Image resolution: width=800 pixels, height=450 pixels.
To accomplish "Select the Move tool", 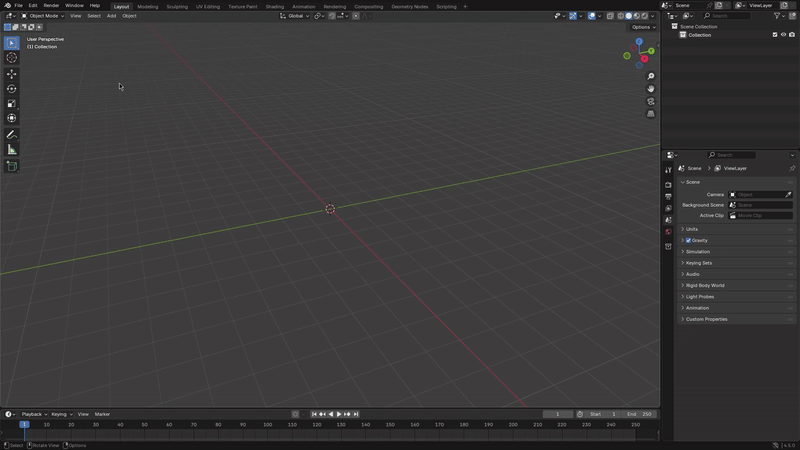I will (x=11, y=74).
